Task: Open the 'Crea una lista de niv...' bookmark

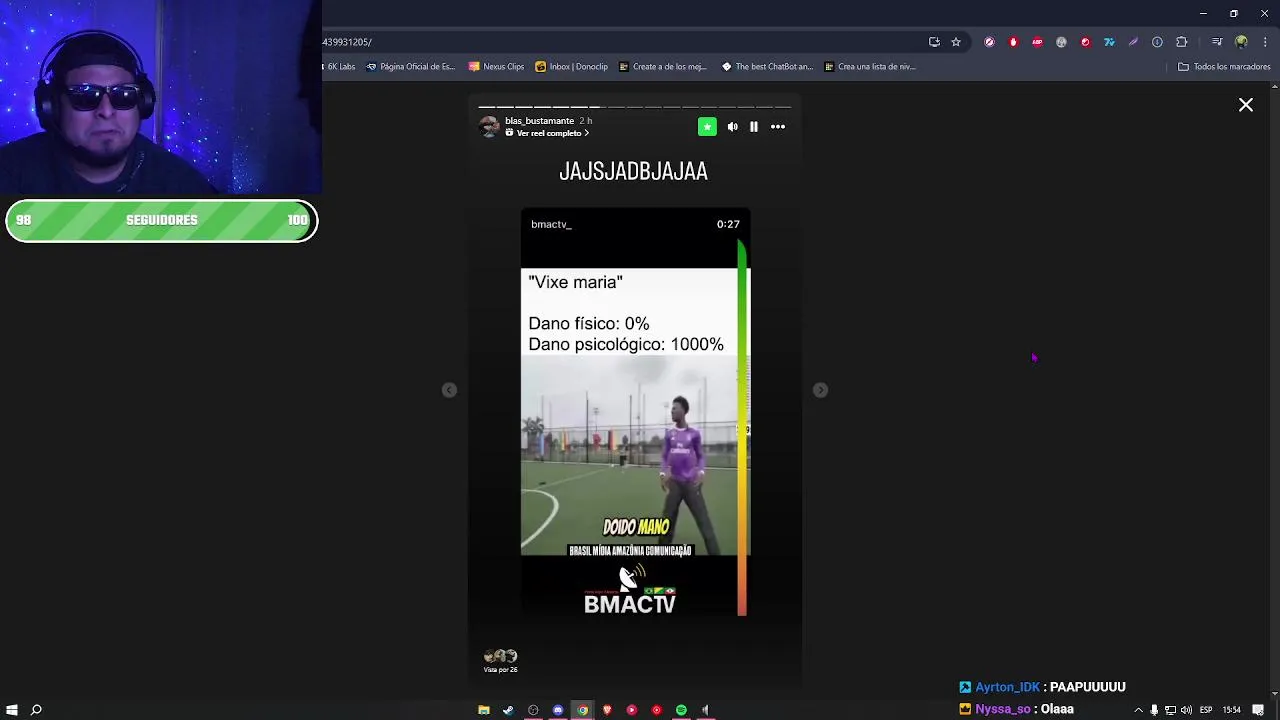Action: [x=870, y=67]
